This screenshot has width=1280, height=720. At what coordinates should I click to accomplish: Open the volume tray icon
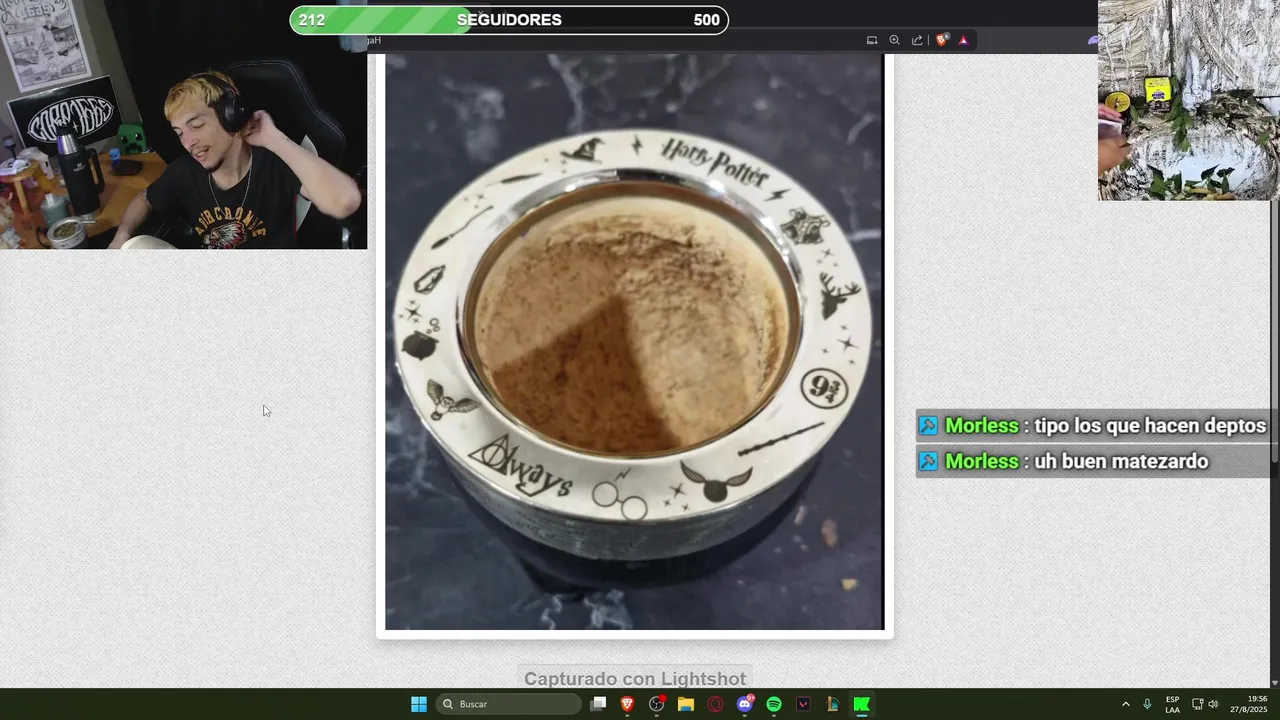[1213, 704]
